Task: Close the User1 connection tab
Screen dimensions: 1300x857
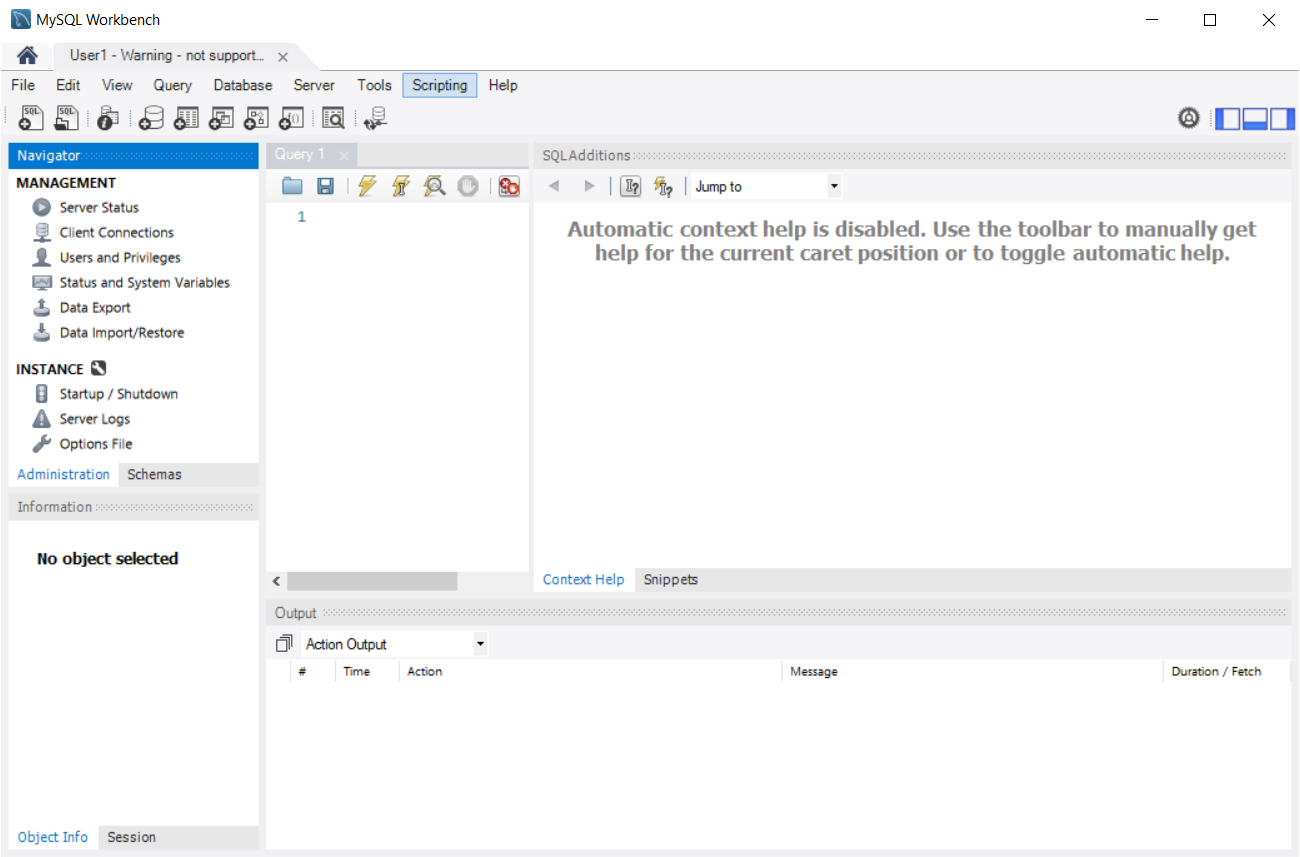Action: [283, 57]
